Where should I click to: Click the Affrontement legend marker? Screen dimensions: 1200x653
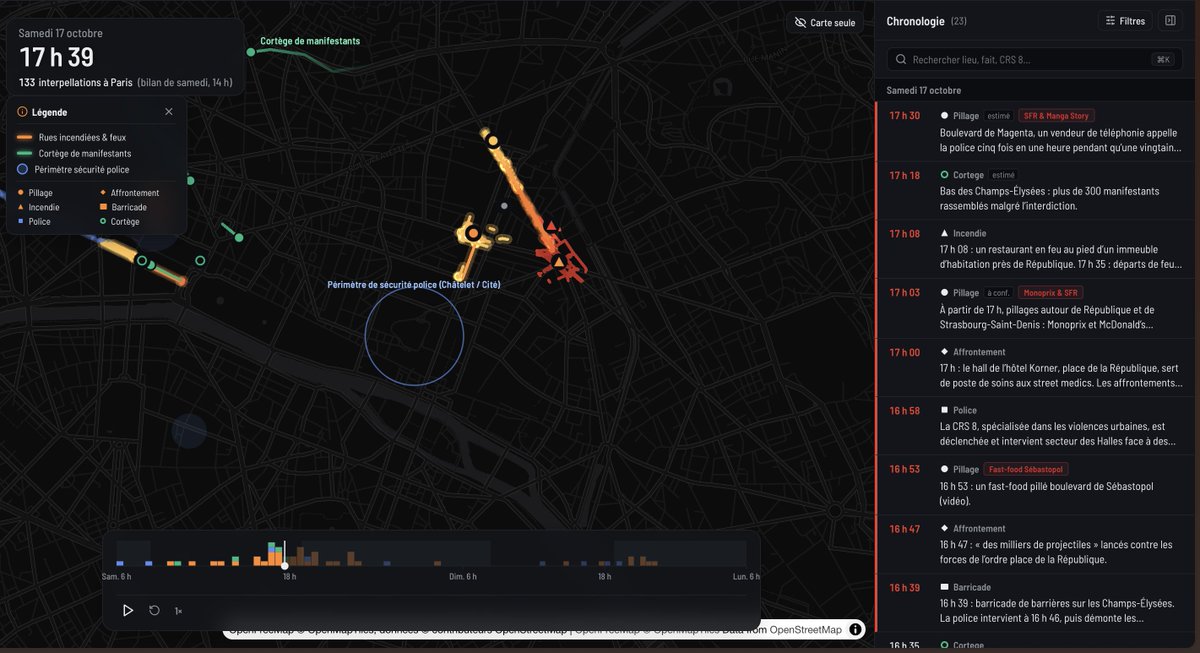(x=103, y=193)
